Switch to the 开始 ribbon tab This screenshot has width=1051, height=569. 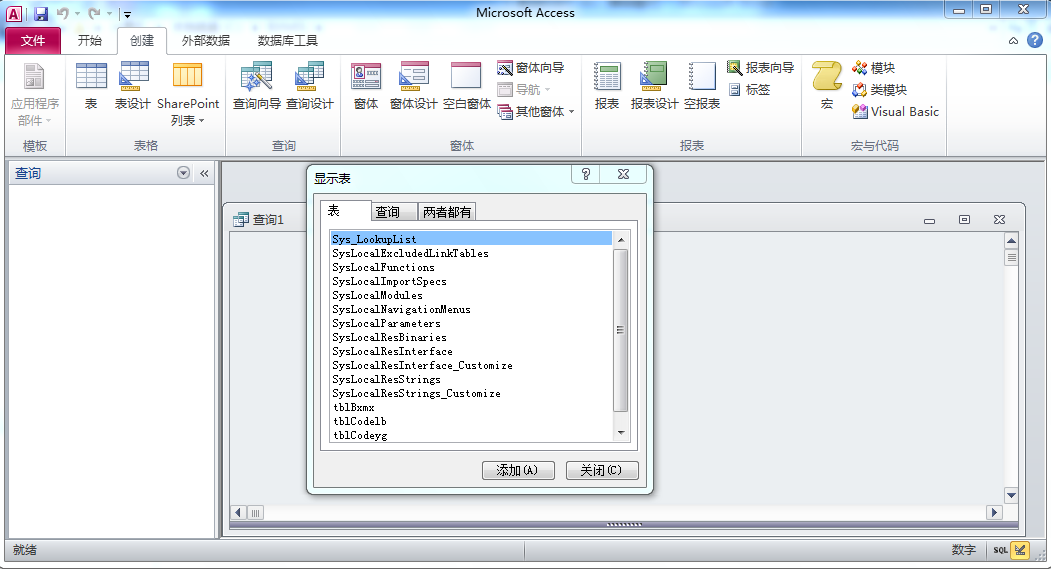[x=90, y=41]
